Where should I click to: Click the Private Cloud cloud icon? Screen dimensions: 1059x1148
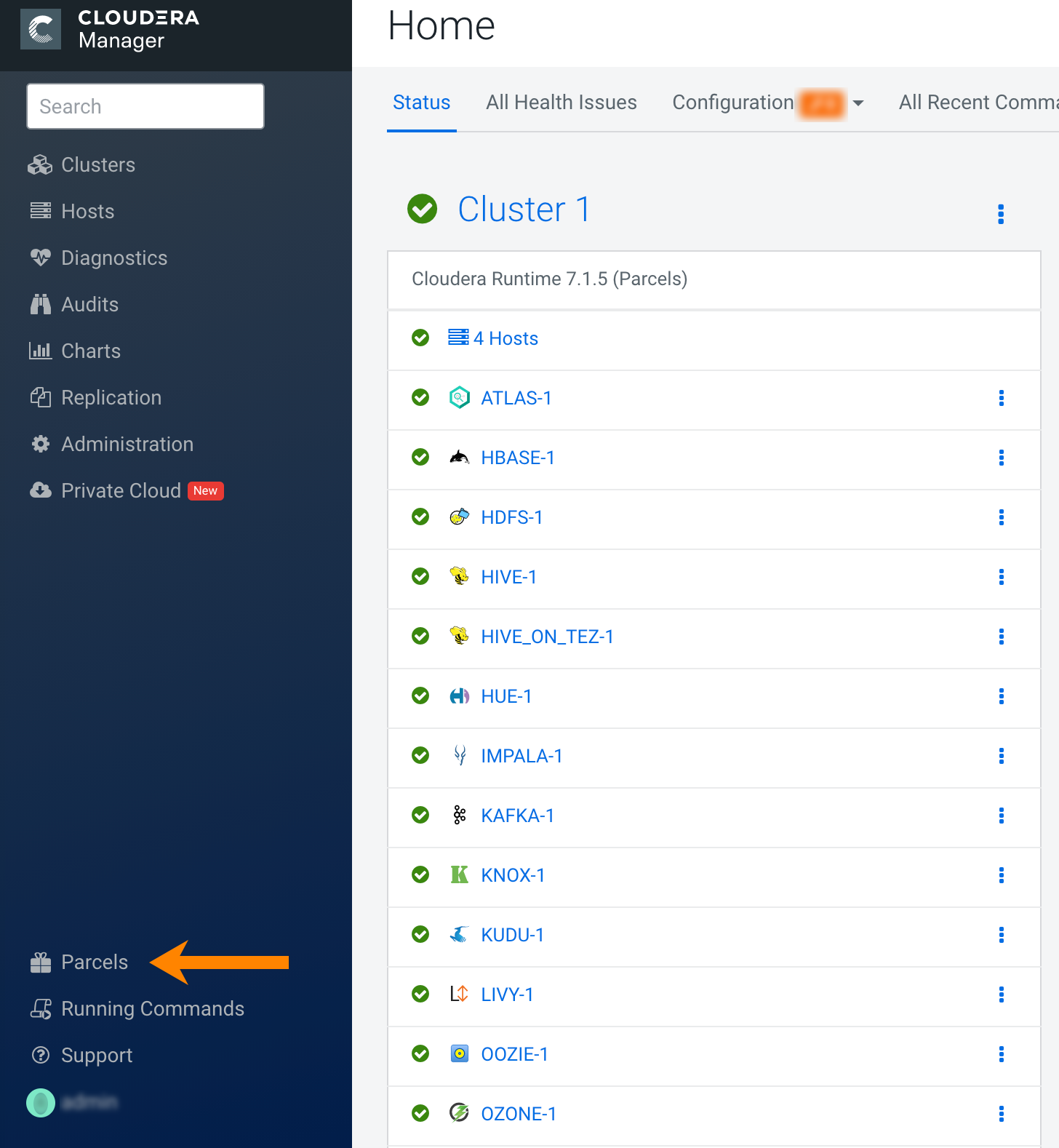tap(41, 490)
